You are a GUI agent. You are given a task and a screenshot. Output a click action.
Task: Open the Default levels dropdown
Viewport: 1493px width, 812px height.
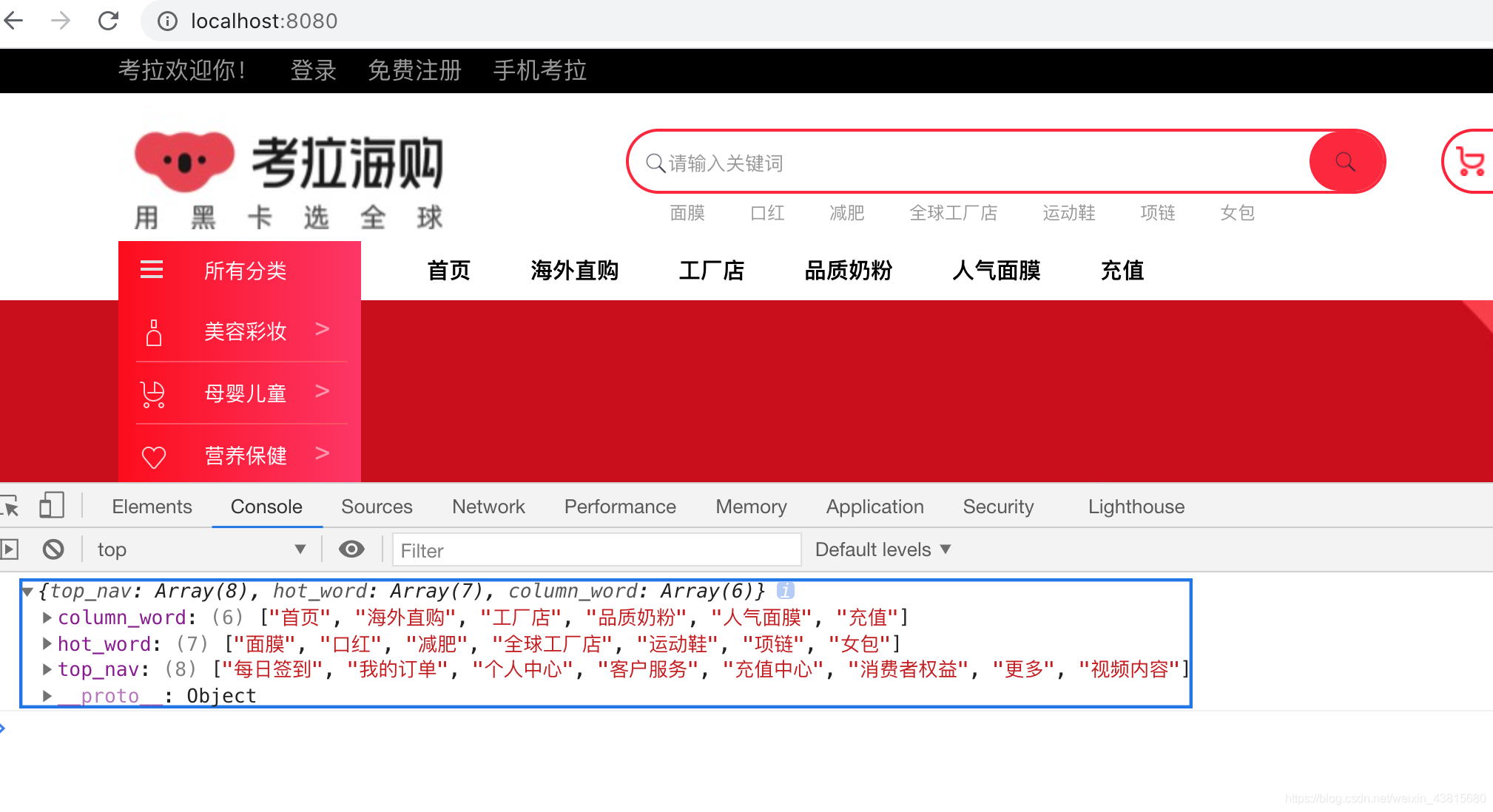click(x=883, y=549)
